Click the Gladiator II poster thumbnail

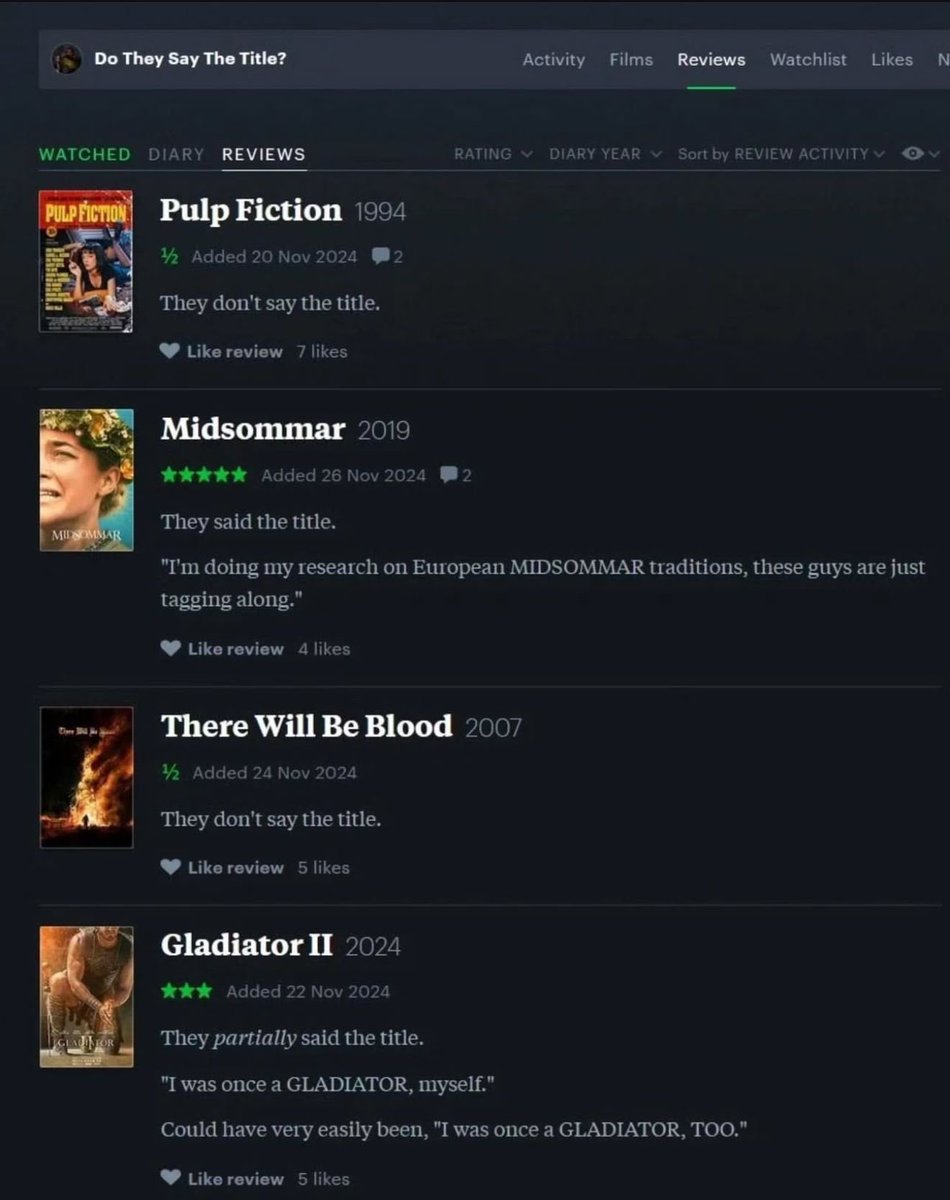point(86,996)
